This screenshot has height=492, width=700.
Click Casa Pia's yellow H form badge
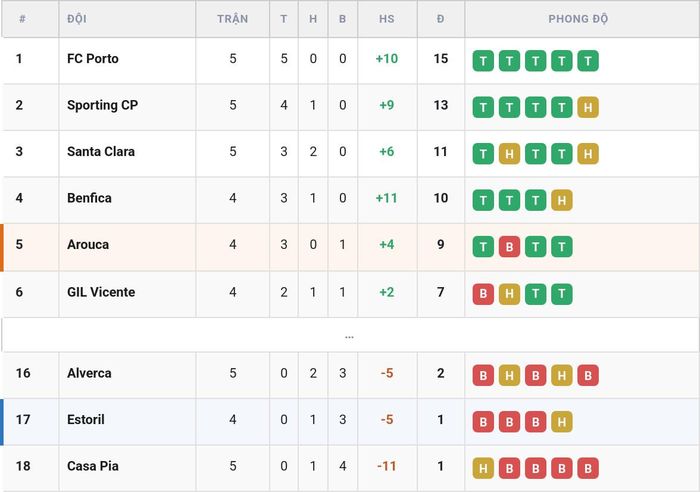click(483, 468)
